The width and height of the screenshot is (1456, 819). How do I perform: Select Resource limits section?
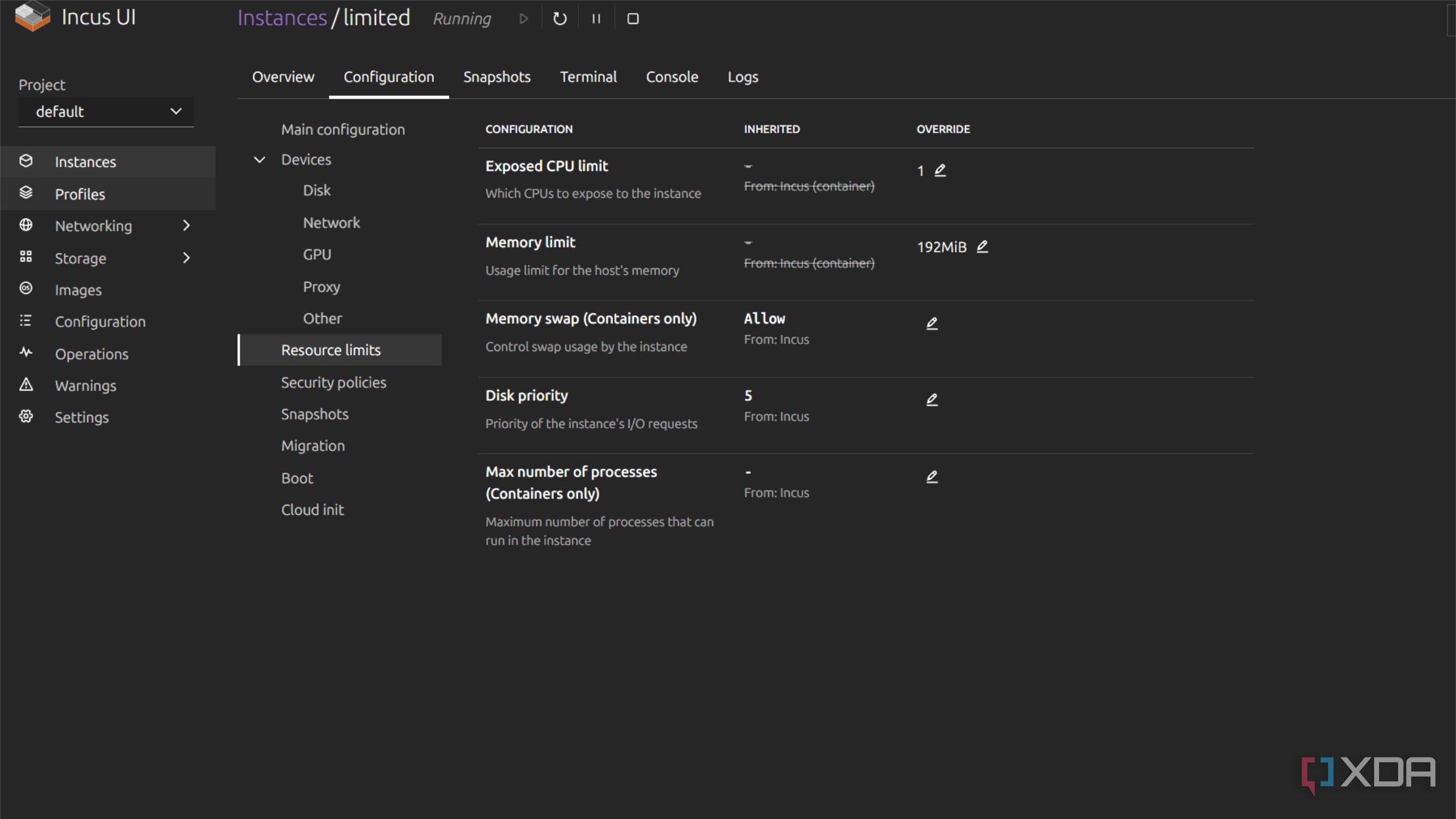340,350
